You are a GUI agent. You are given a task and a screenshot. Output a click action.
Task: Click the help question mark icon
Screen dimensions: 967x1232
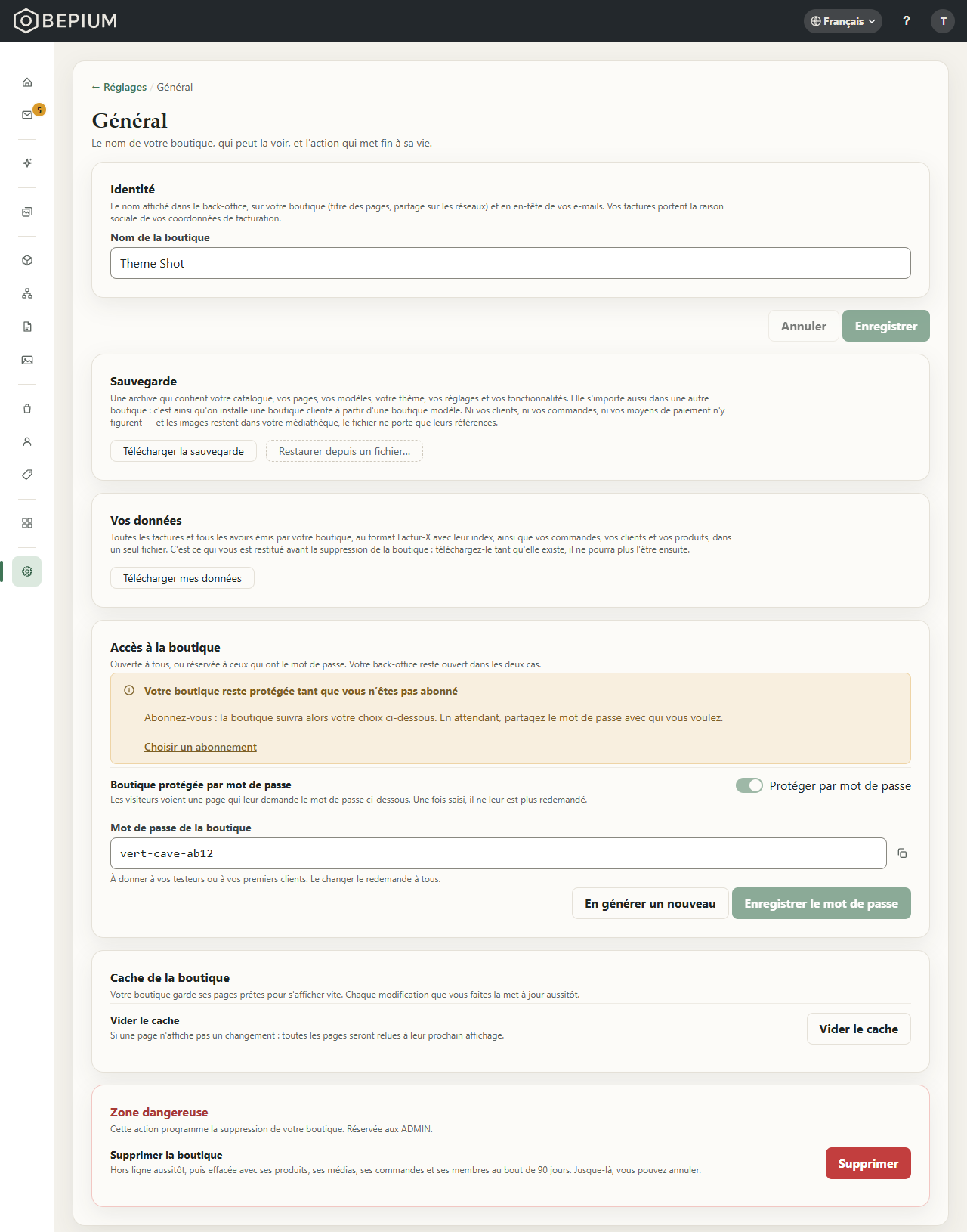pos(907,21)
